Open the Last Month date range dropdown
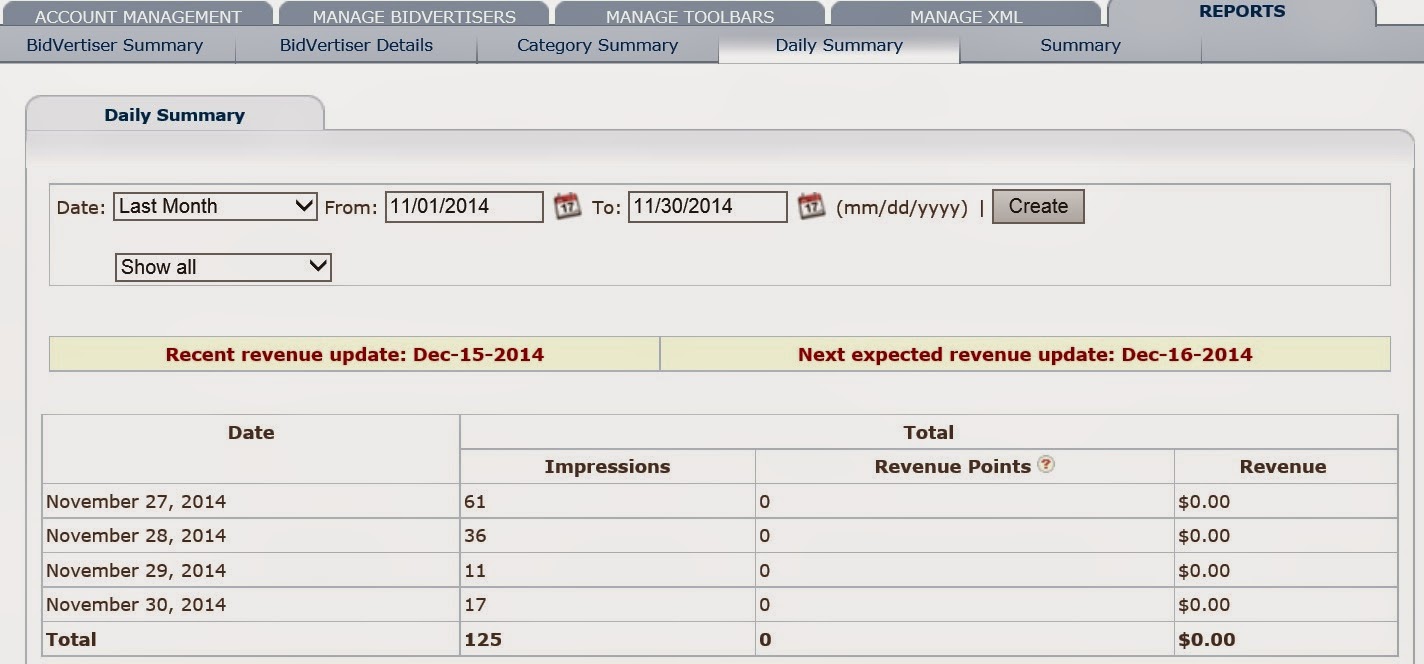The width and height of the screenshot is (1424, 664). point(216,206)
